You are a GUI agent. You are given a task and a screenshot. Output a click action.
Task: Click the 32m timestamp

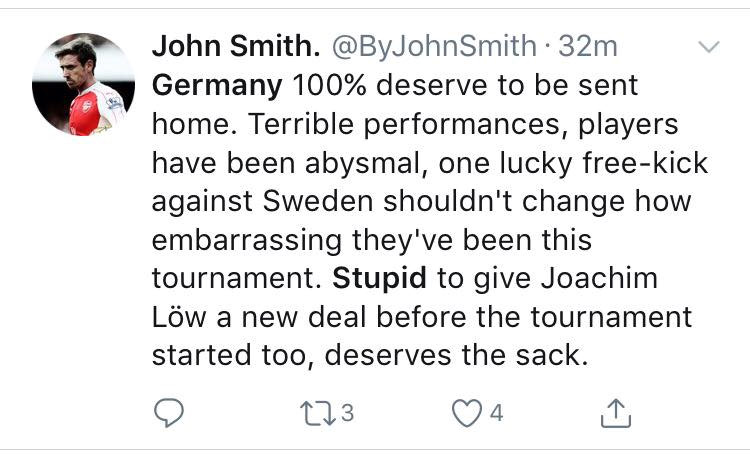pos(591,46)
